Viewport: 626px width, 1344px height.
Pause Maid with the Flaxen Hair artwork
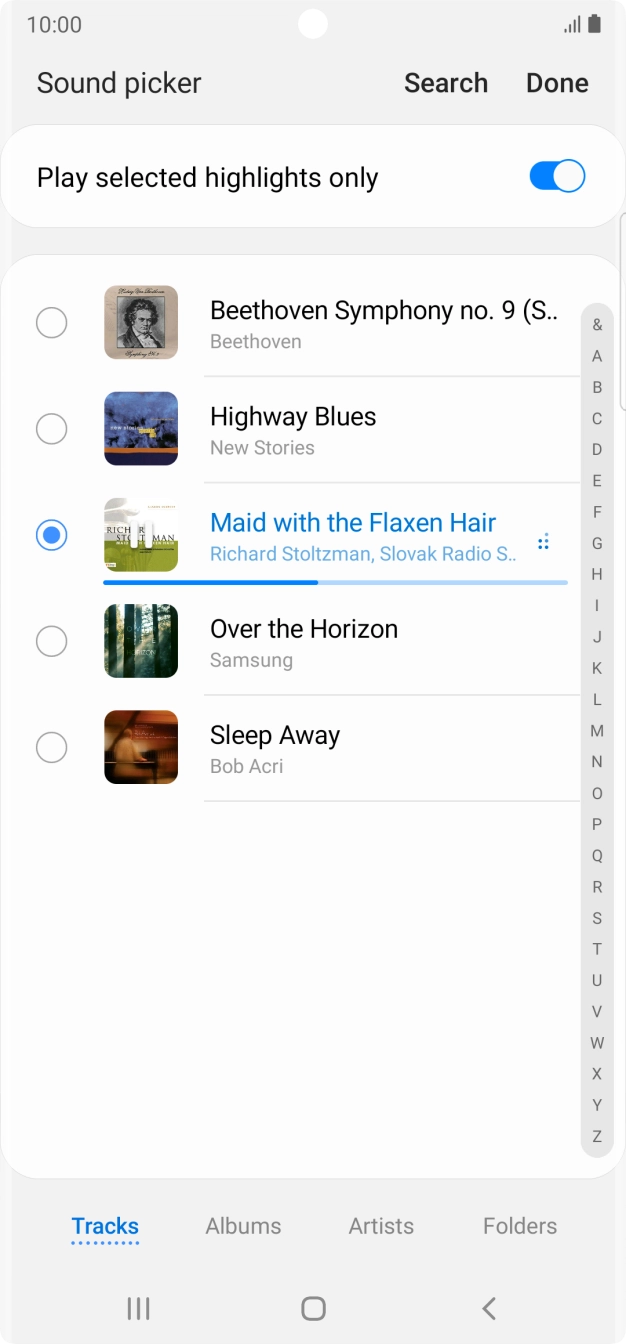(141, 535)
